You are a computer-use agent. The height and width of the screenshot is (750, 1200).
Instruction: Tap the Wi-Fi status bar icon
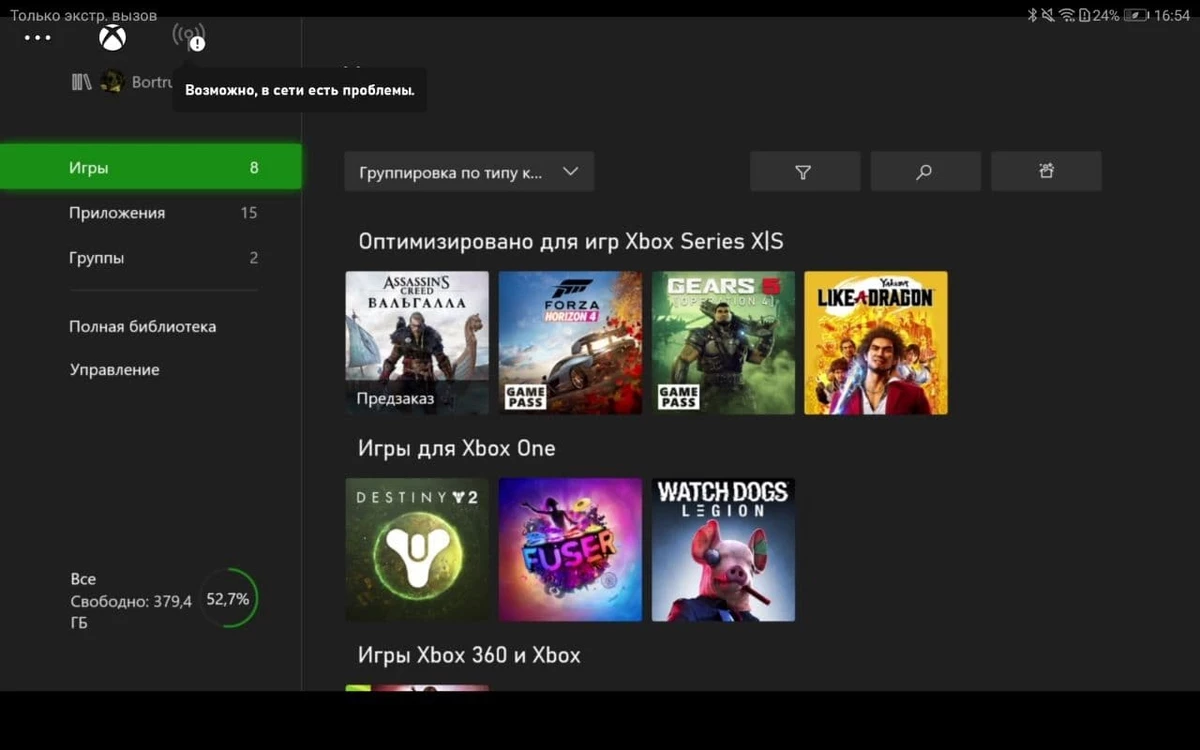(x=1067, y=15)
